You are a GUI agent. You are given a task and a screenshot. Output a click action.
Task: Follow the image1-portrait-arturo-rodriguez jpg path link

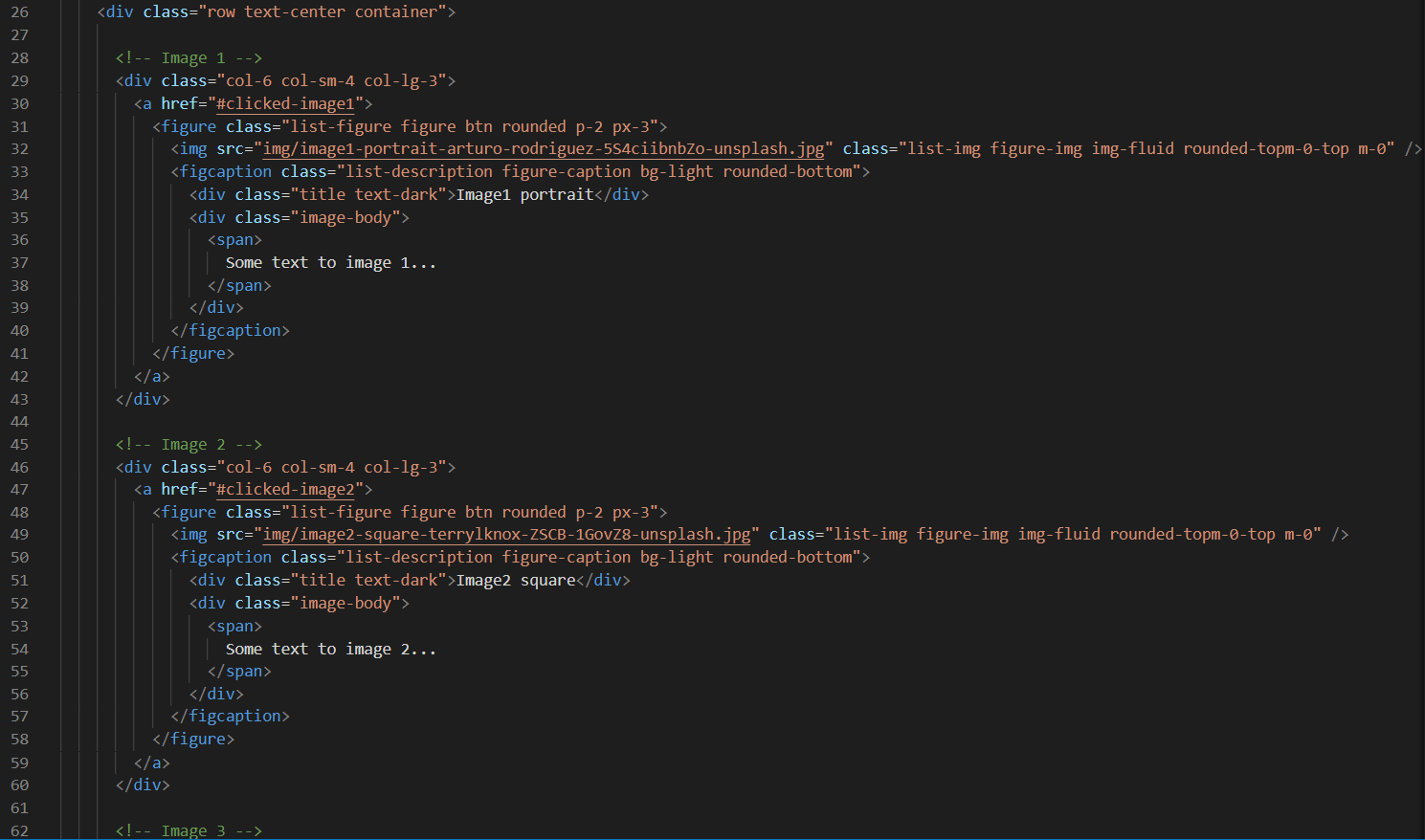[x=544, y=148]
